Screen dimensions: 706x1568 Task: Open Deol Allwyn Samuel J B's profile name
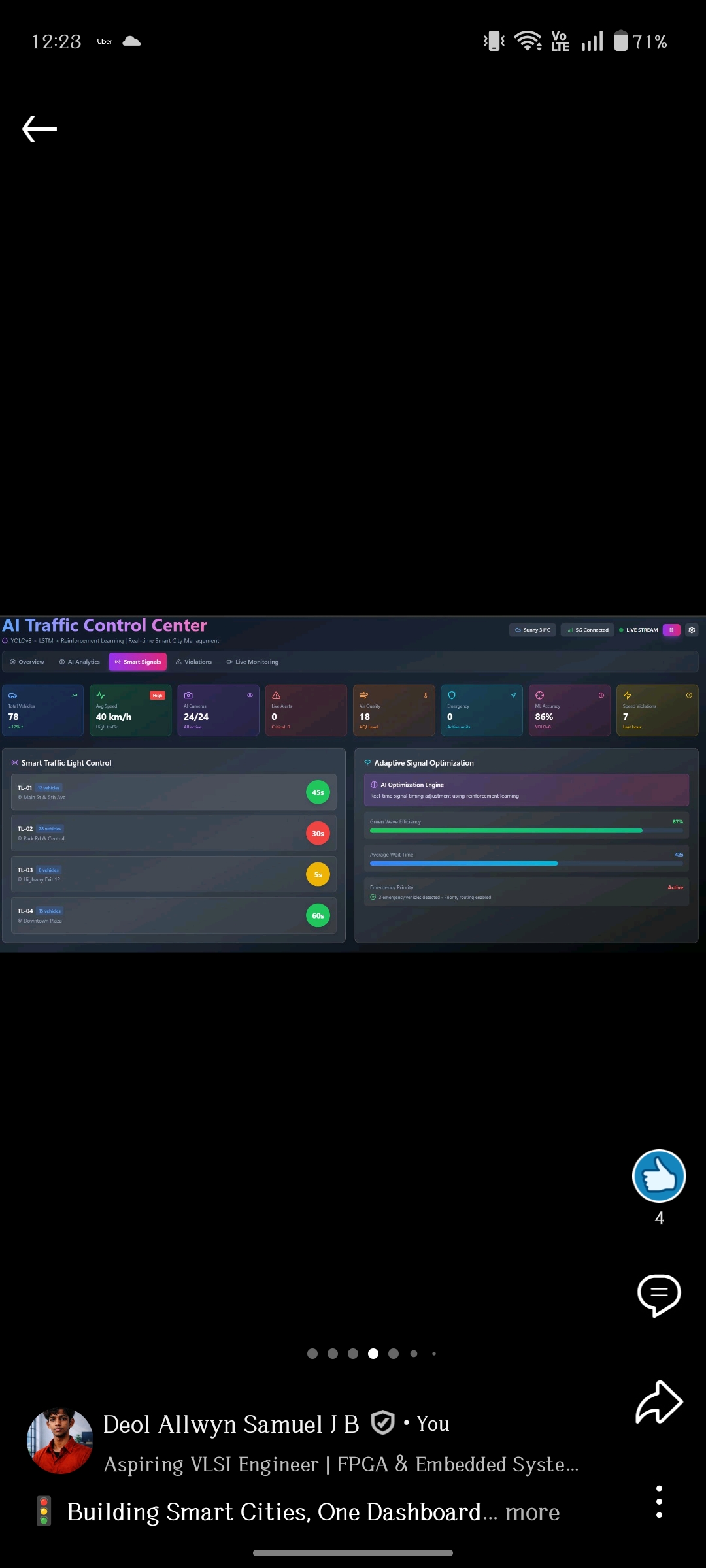pos(231,1424)
